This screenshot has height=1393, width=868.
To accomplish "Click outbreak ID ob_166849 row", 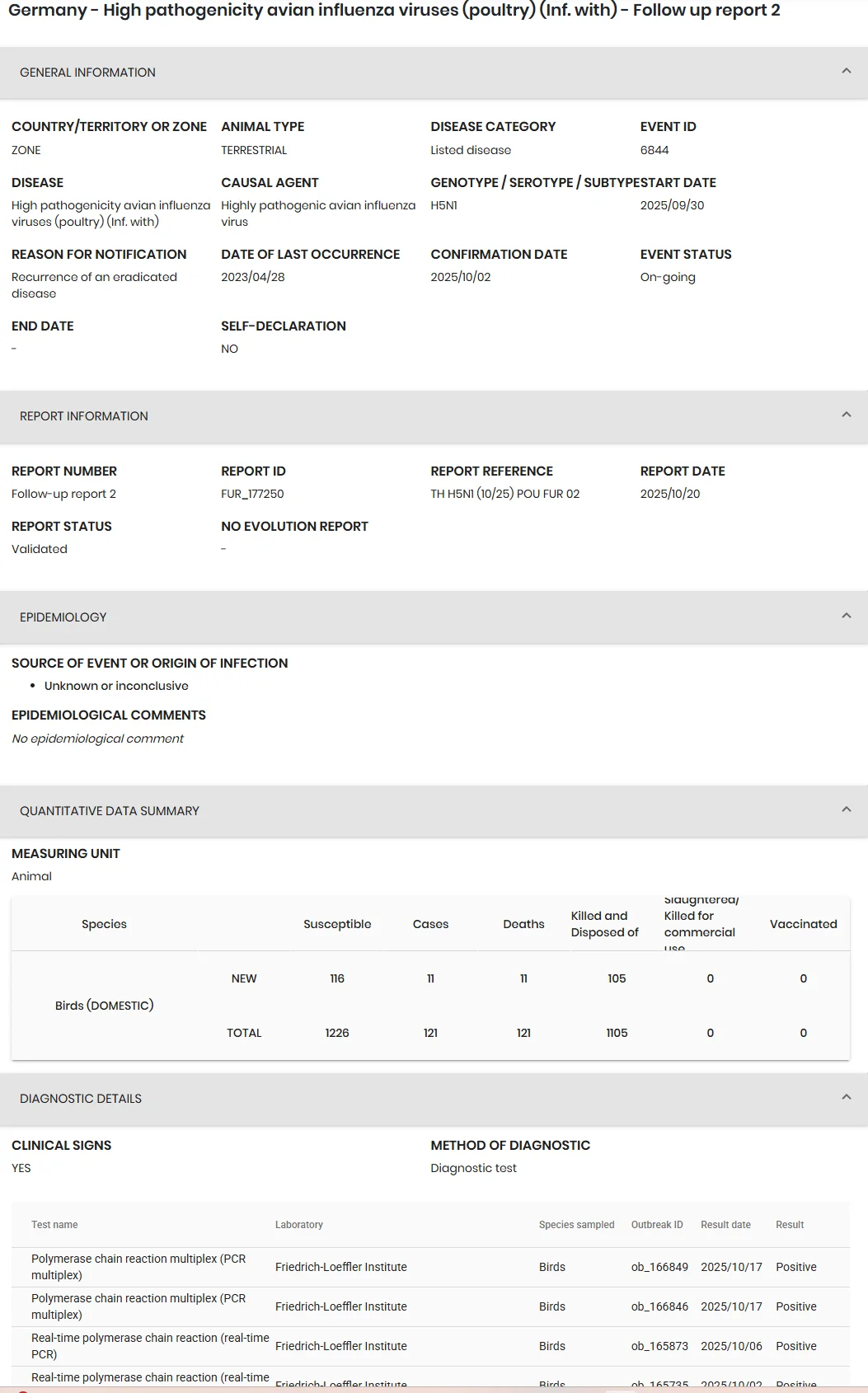I will click(x=430, y=1267).
